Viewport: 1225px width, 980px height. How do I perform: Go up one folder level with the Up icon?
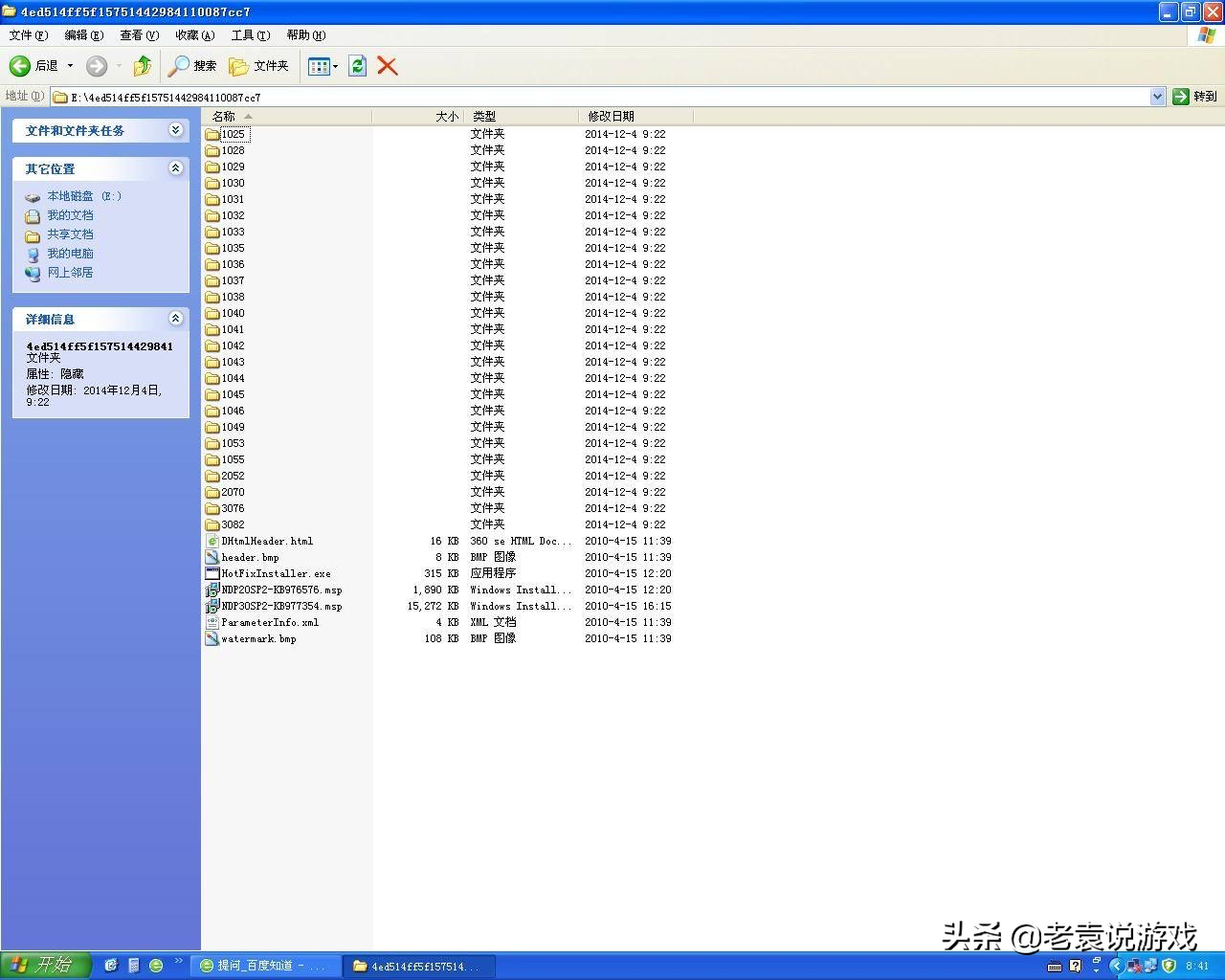(x=143, y=66)
